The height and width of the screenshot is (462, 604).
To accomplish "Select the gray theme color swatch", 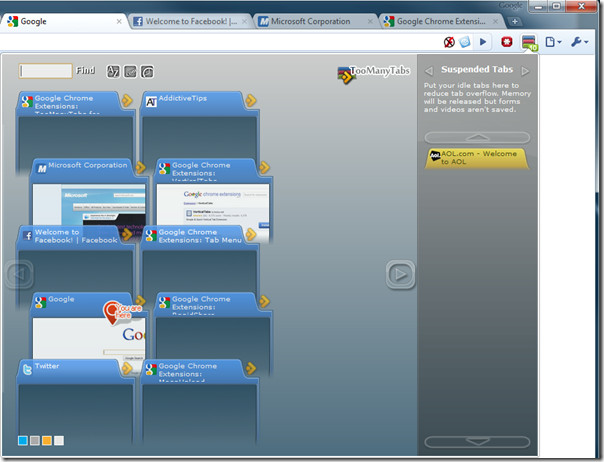I will (35, 440).
